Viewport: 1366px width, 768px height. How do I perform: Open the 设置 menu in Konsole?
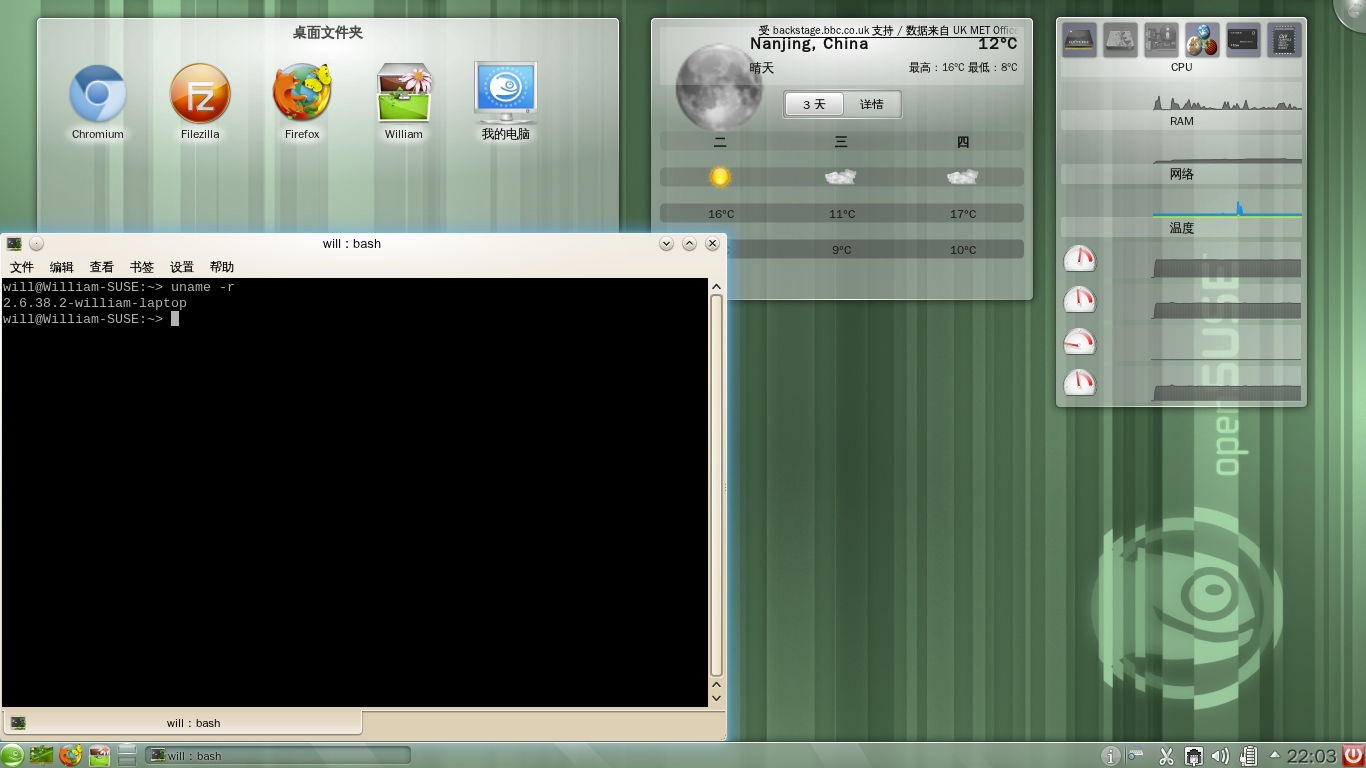180,267
